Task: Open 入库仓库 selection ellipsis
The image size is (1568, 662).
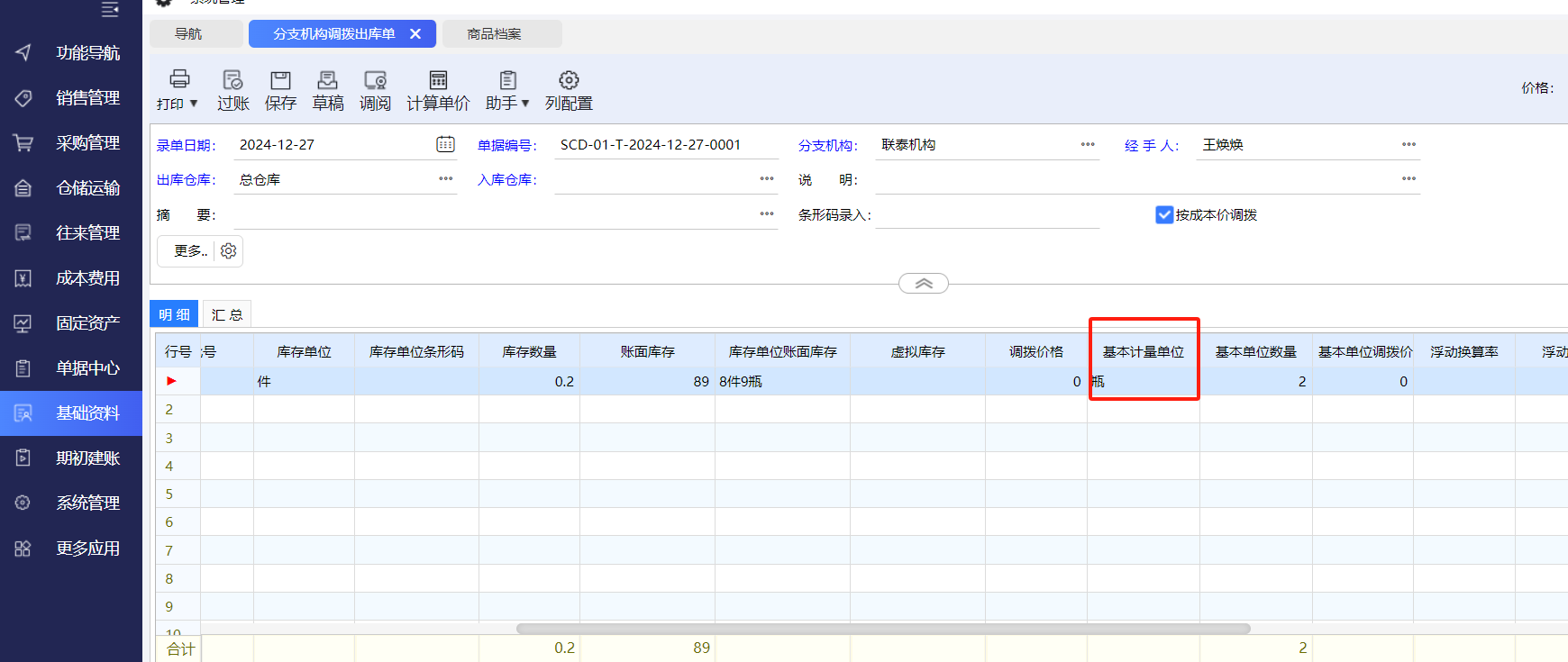Action: [767, 178]
